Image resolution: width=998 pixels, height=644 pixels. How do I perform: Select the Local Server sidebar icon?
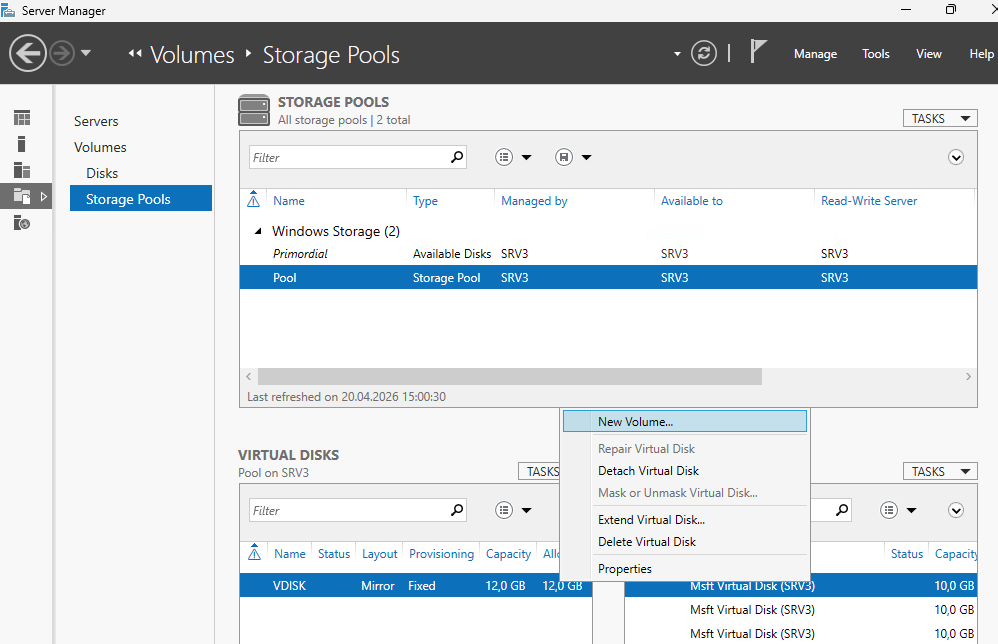(22, 144)
